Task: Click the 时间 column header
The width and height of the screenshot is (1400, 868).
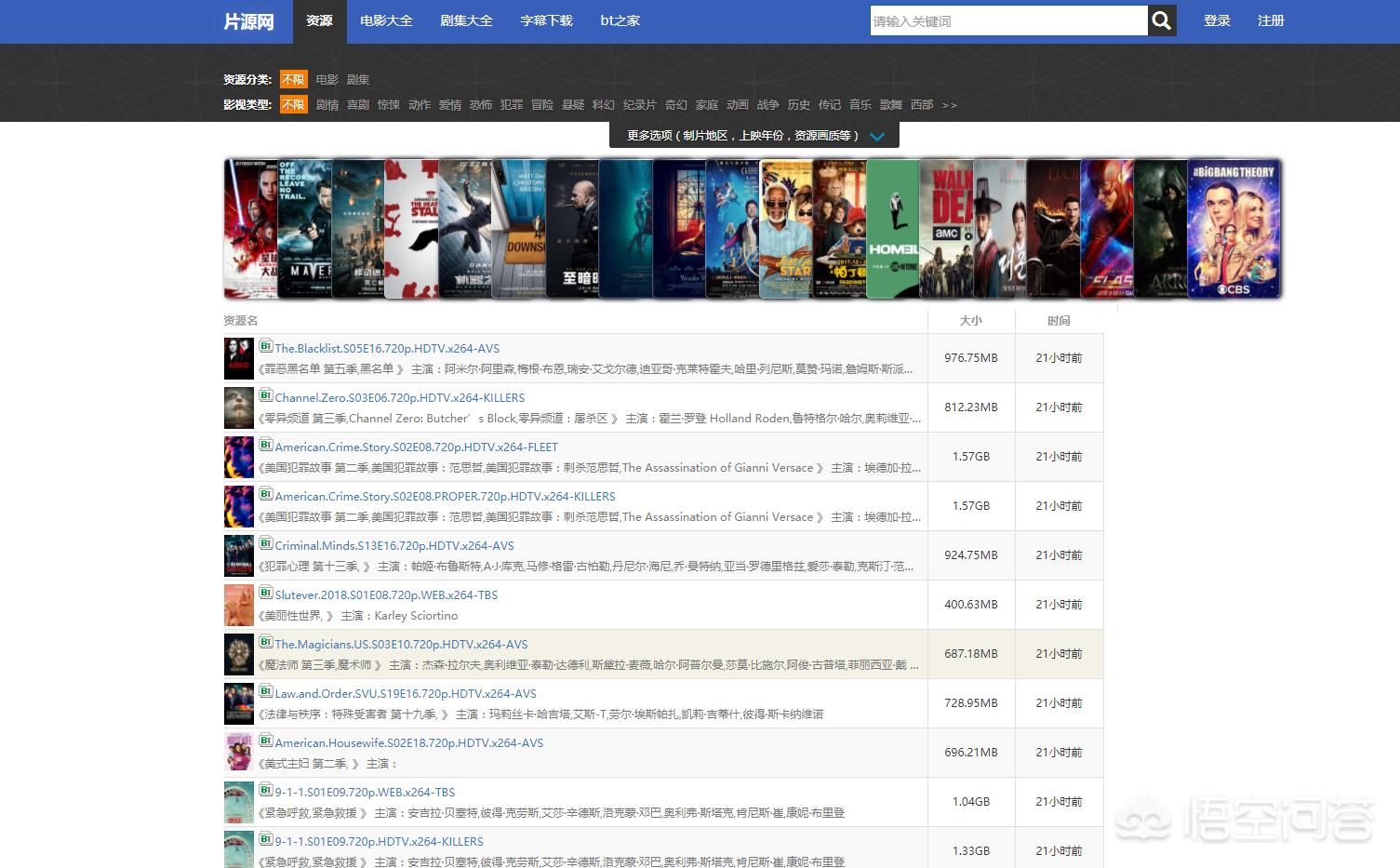Action: click(1059, 321)
